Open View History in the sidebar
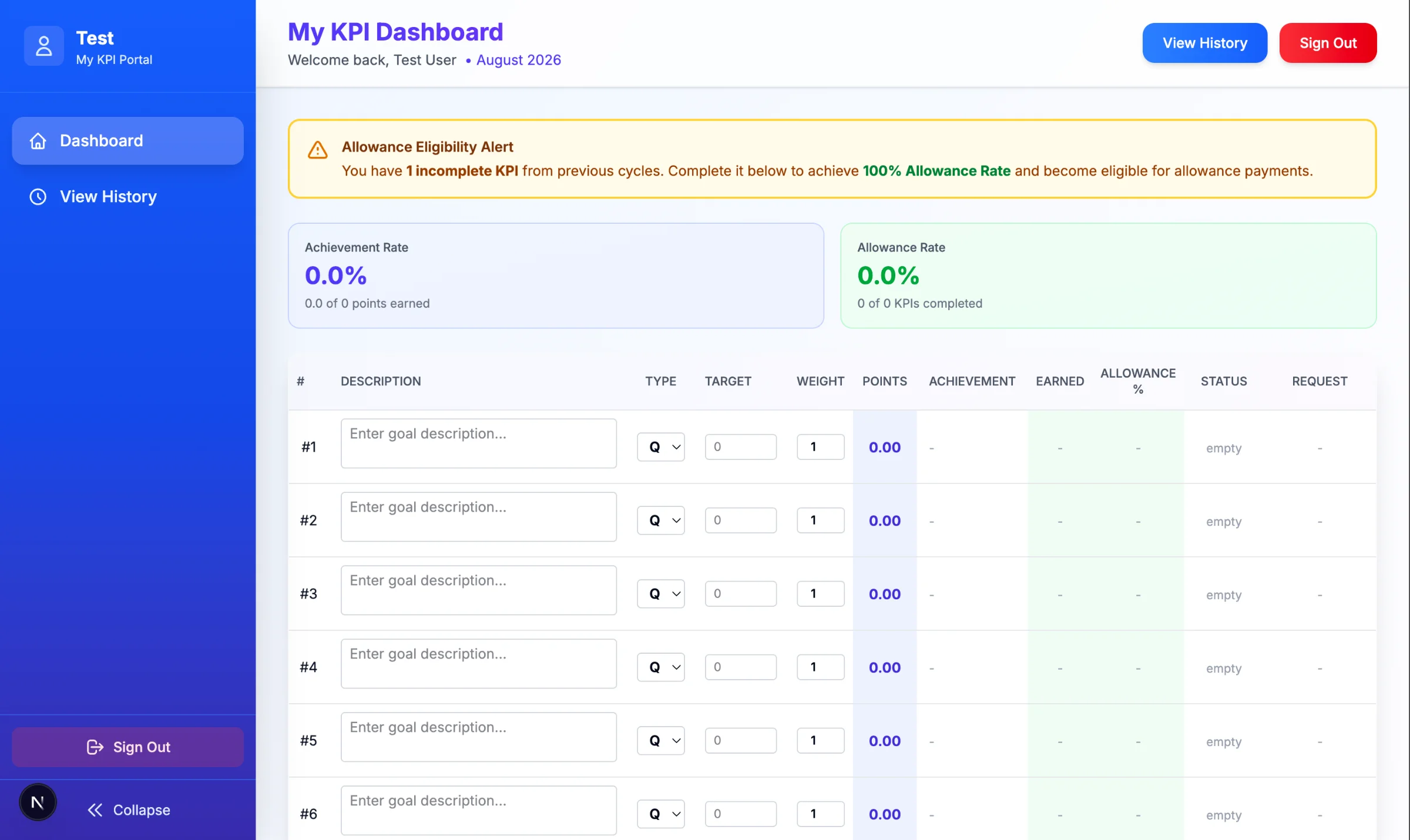The height and width of the screenshot is (840, 1410). [x=127, y=197]
